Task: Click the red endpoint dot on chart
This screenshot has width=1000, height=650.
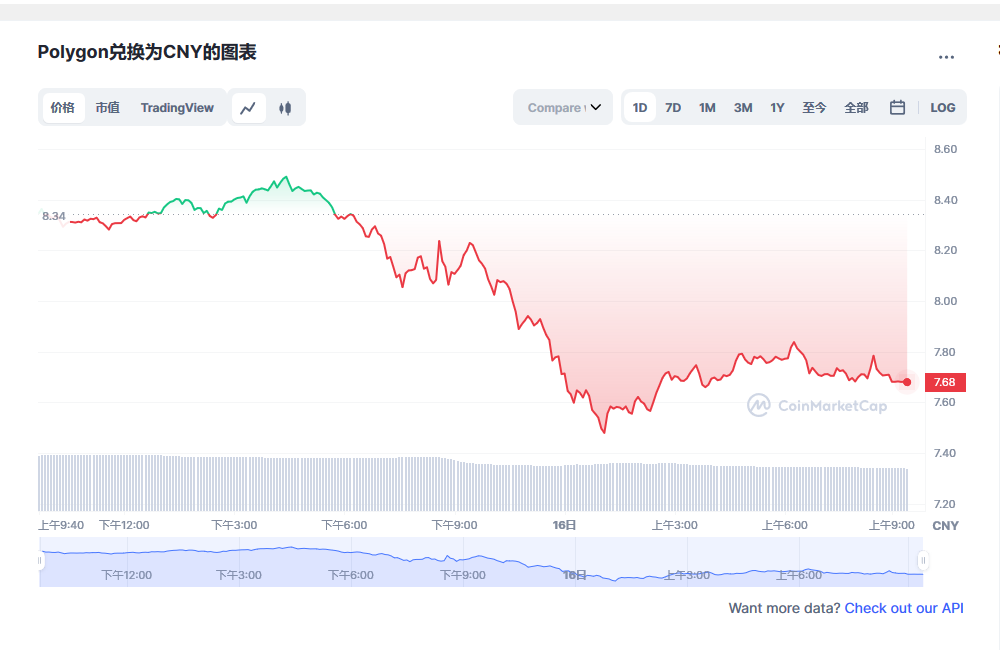Action: coord(907,382)
